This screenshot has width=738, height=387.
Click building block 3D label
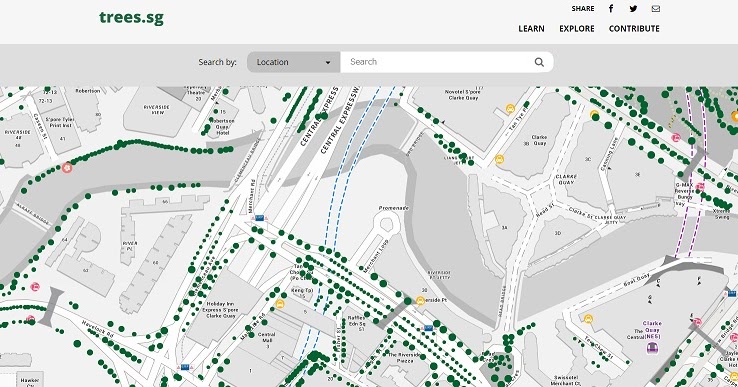pos(558,233)
